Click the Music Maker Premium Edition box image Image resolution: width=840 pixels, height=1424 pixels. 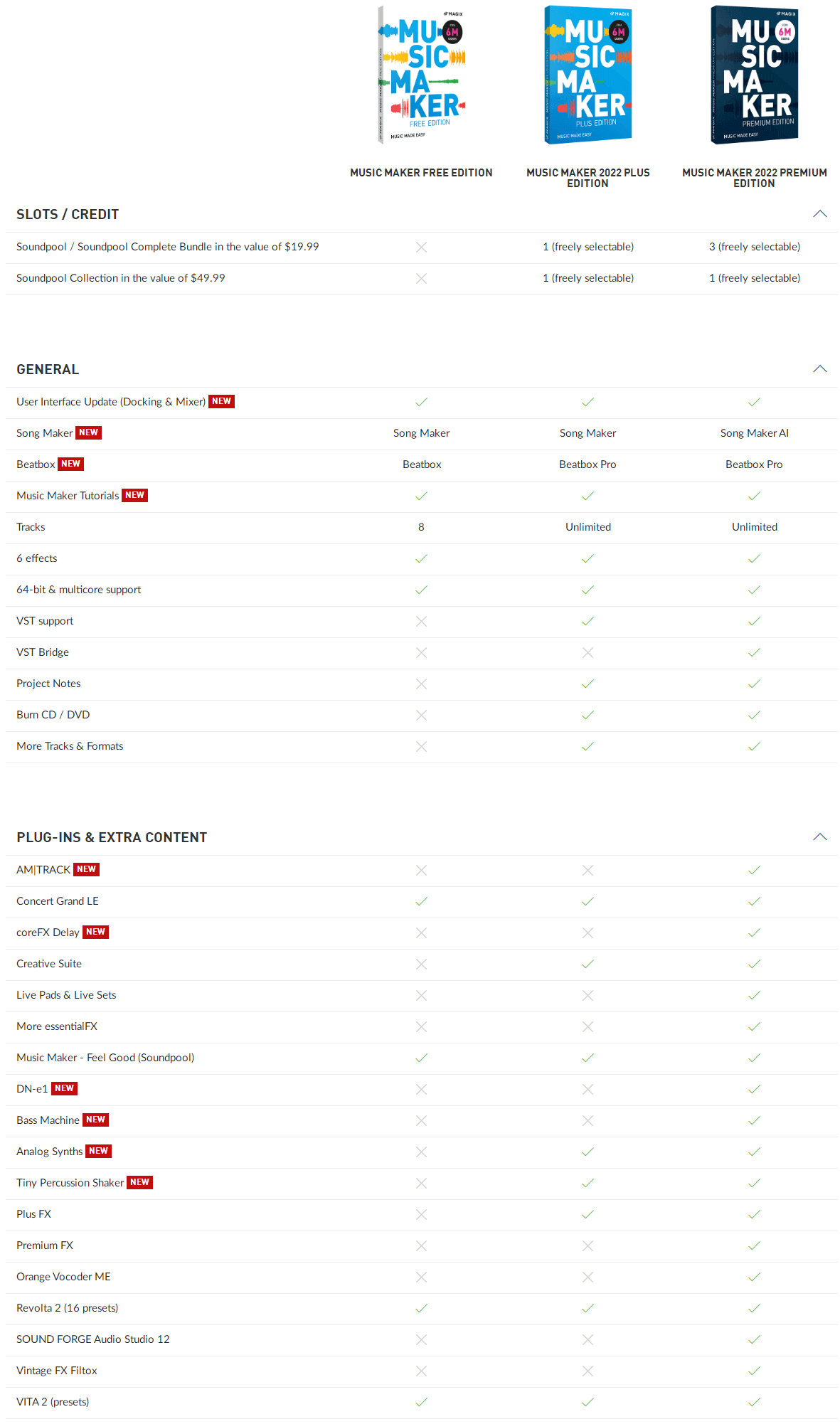coord(754,75)
